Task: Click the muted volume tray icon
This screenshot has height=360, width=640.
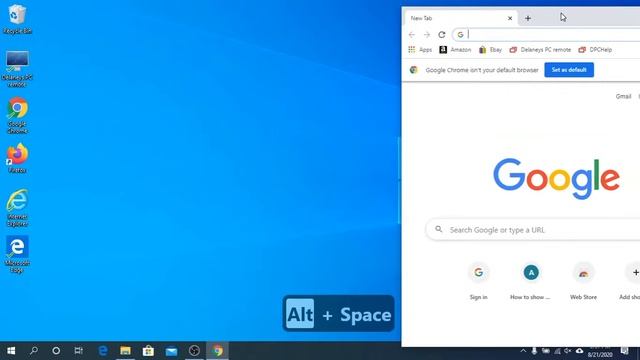Action: tap(568, 351)
